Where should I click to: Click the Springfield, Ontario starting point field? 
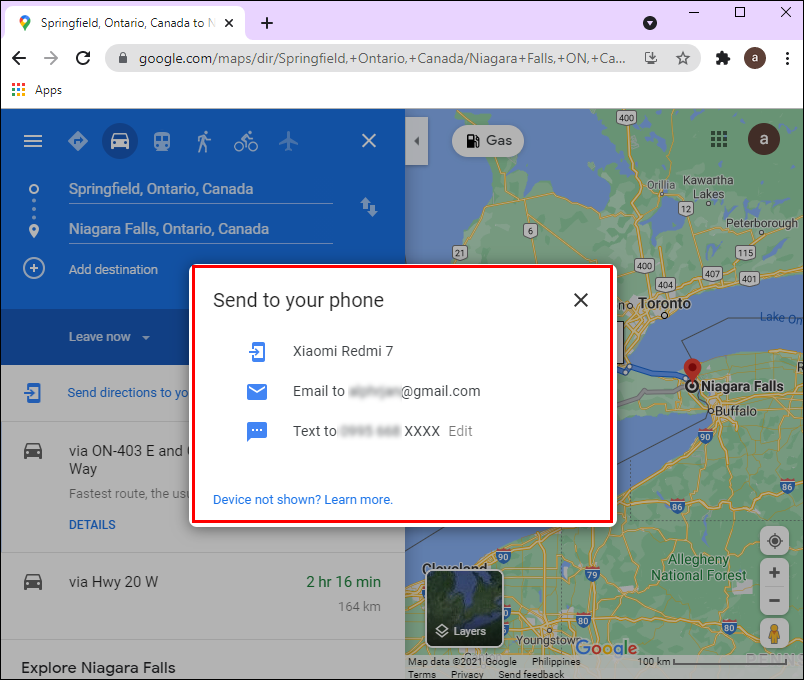[200, 189]
